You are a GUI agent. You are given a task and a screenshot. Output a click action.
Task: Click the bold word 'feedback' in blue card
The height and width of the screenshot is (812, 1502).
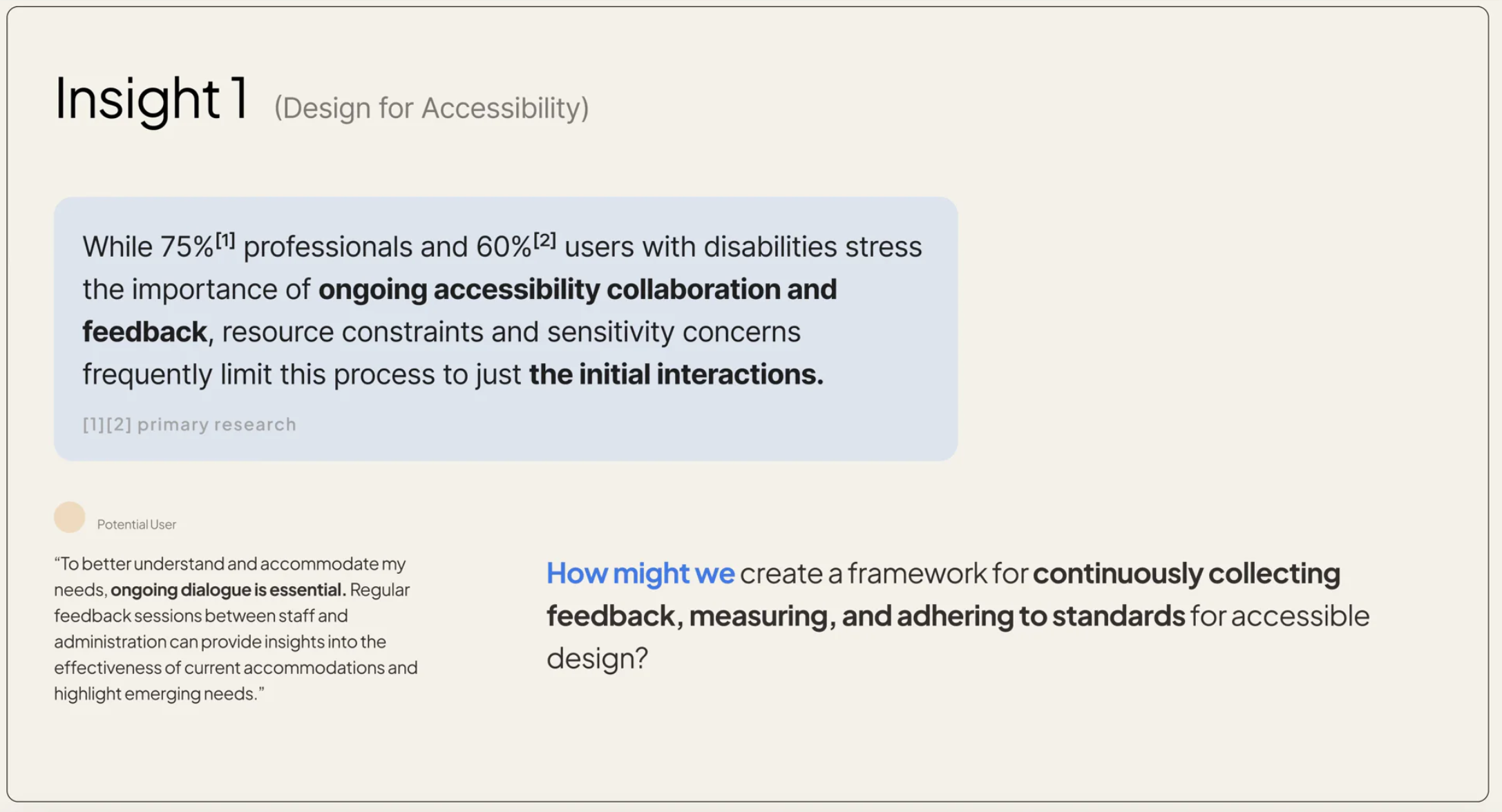click(x=144, y=332)
